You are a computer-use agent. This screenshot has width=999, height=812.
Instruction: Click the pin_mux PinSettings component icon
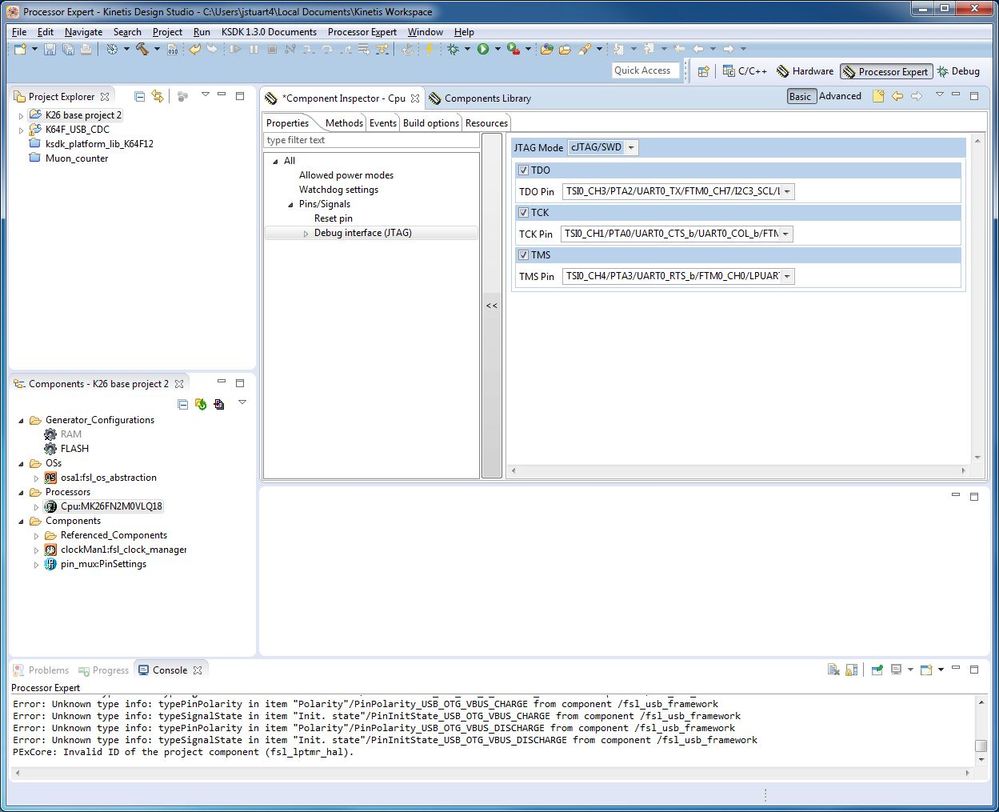pyautogui.click(x=50, y=564)
